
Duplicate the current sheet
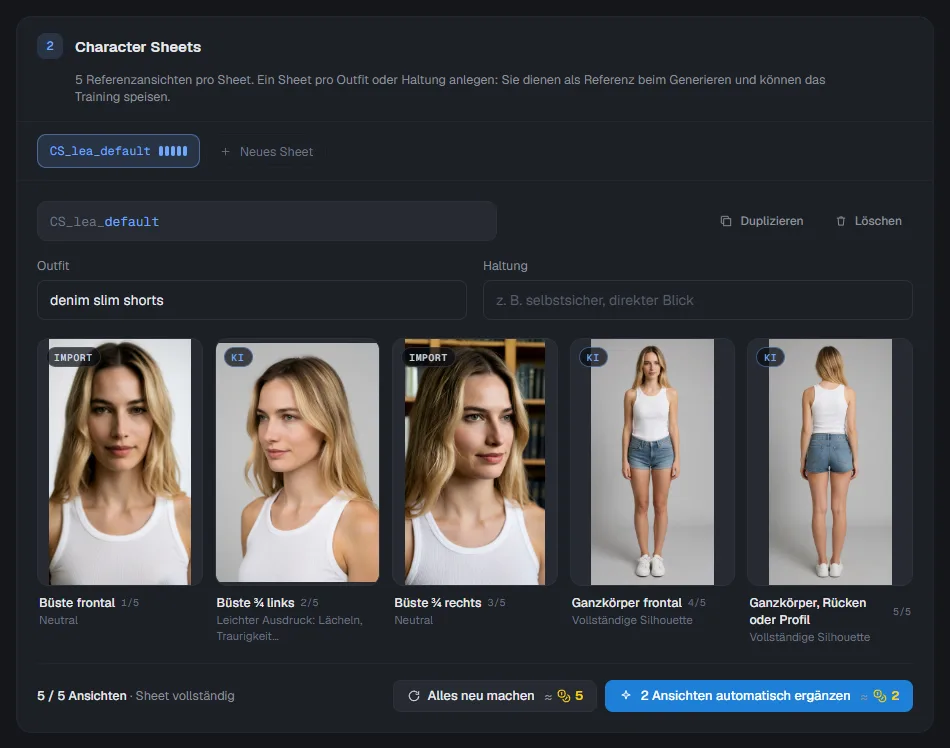click(x=762, y=221)
